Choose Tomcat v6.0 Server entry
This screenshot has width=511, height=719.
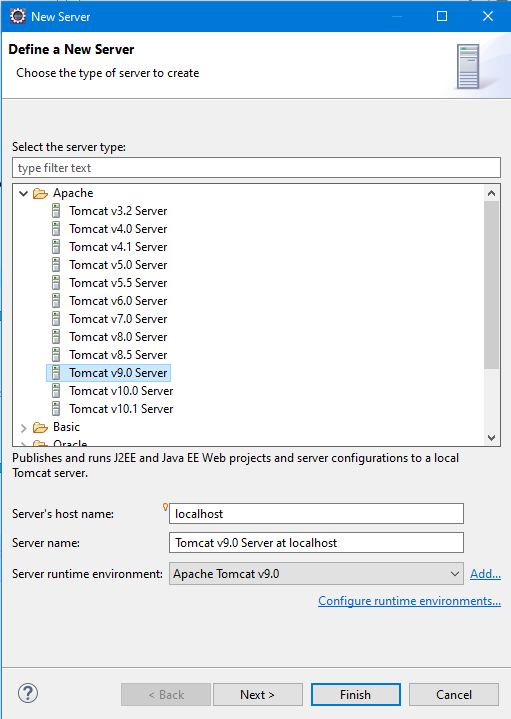[x=118, y=301]
